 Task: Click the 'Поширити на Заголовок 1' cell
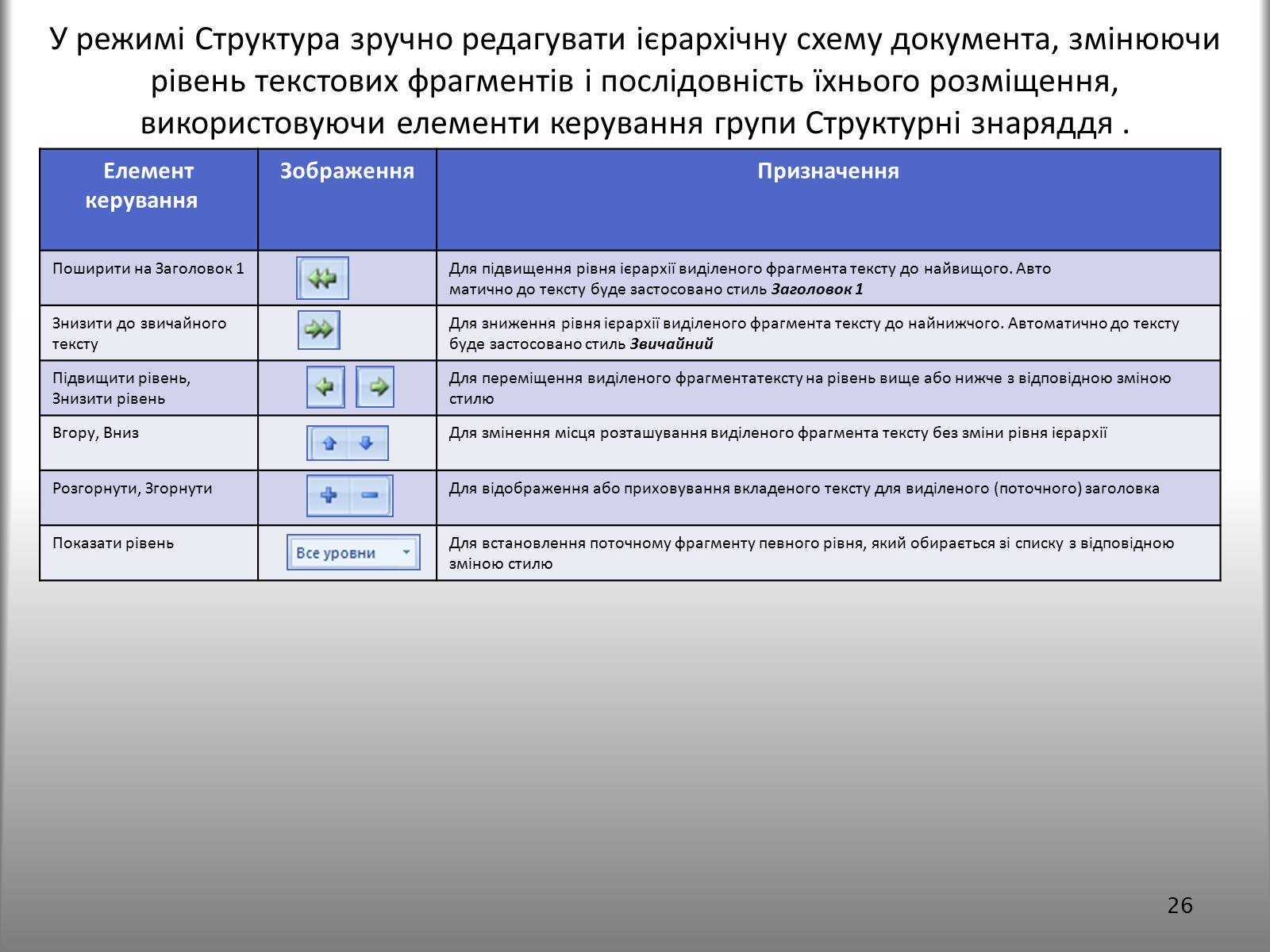tap(148, 278)
